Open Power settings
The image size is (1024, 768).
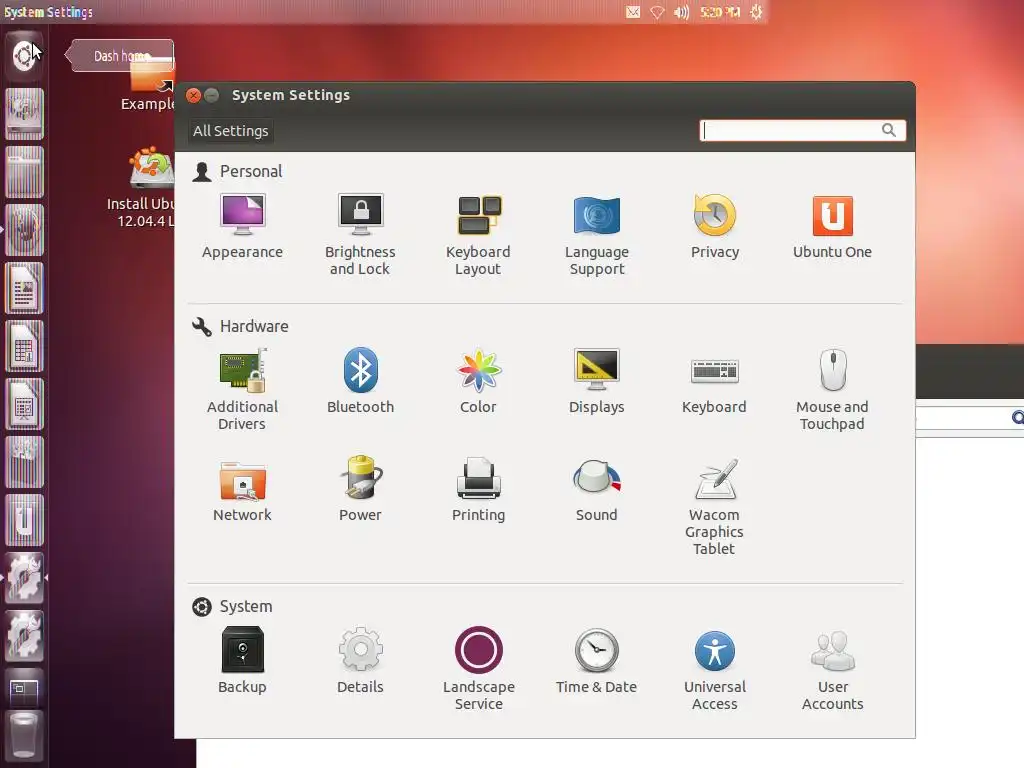(x=360, y=490)
